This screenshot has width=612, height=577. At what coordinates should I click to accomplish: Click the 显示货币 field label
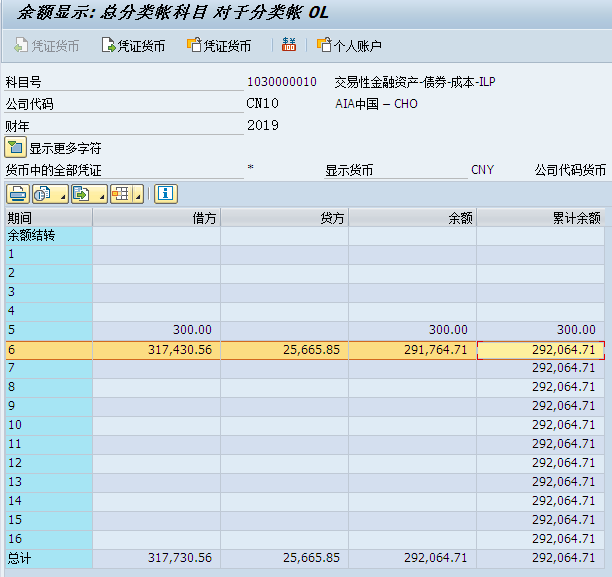[349, 170]
